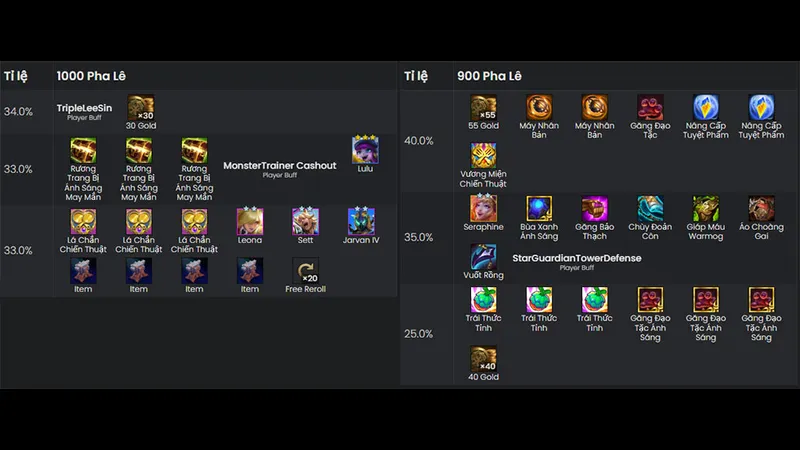Screen dimensions: 800x450
Task: Select the 40 Gold reward icon
Action: [x=483, y=359]
